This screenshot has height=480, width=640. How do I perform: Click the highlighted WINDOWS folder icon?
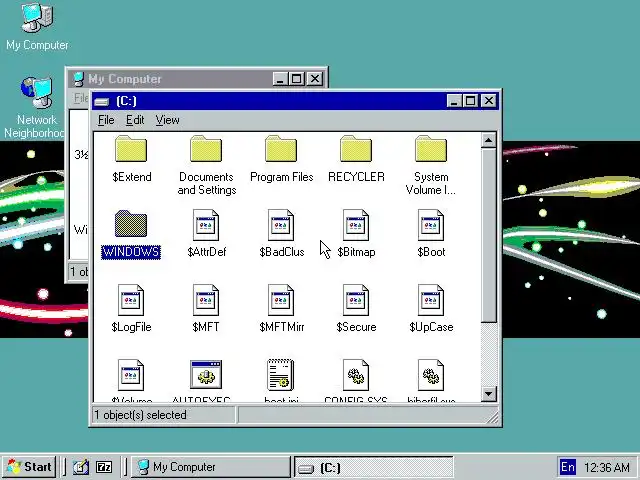pyautogui.click(x=131, y=224)
